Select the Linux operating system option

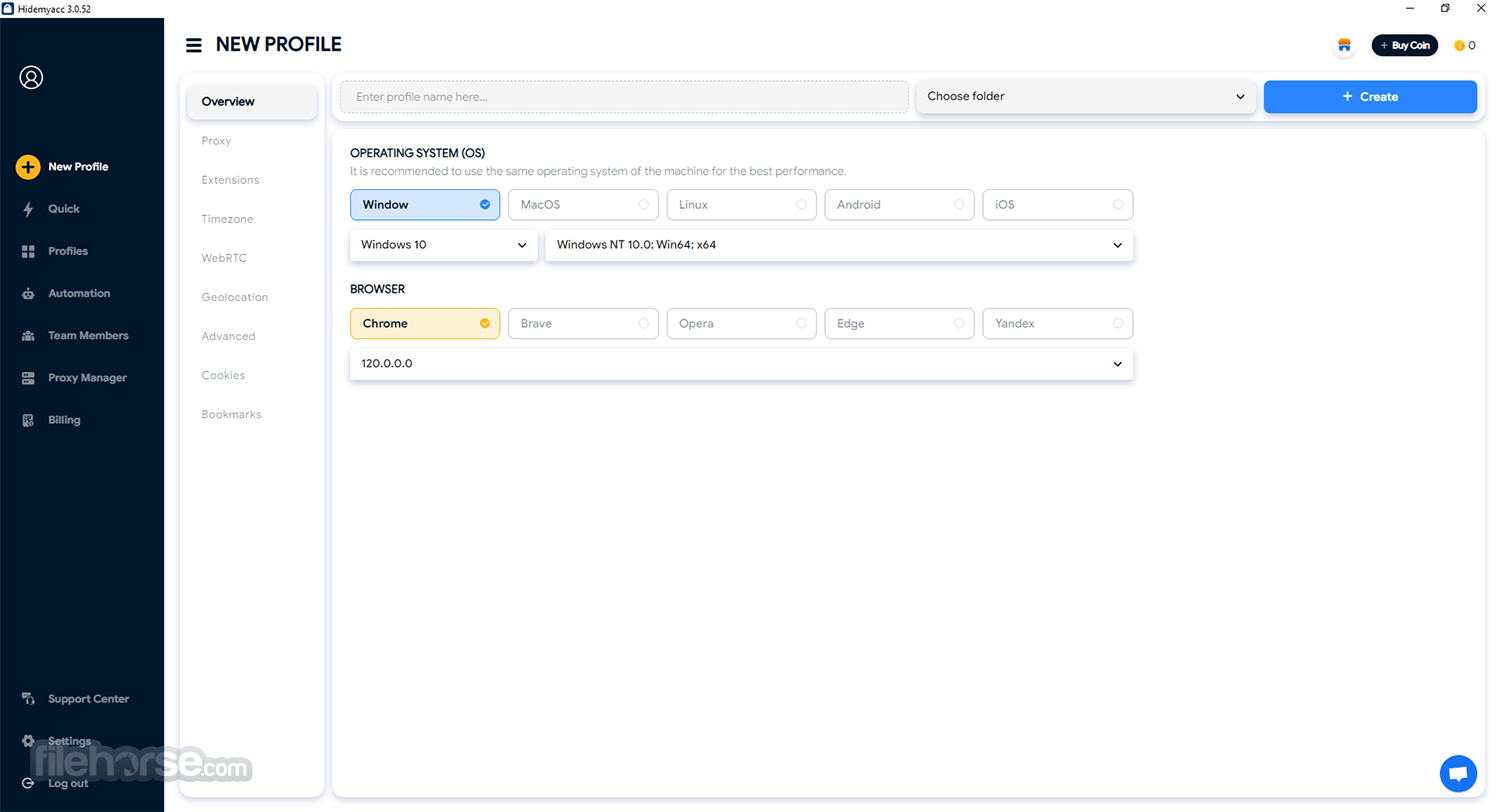click(x=742, y=205)
